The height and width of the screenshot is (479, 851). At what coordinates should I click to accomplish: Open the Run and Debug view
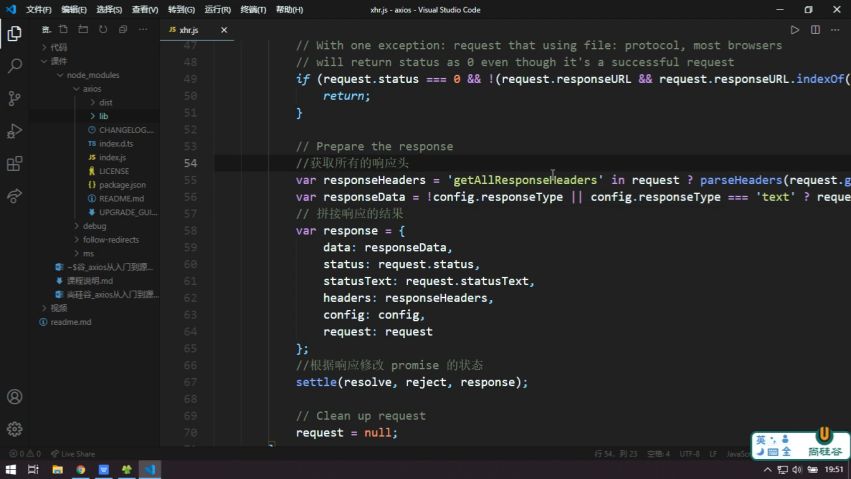(x=14, y=131)
